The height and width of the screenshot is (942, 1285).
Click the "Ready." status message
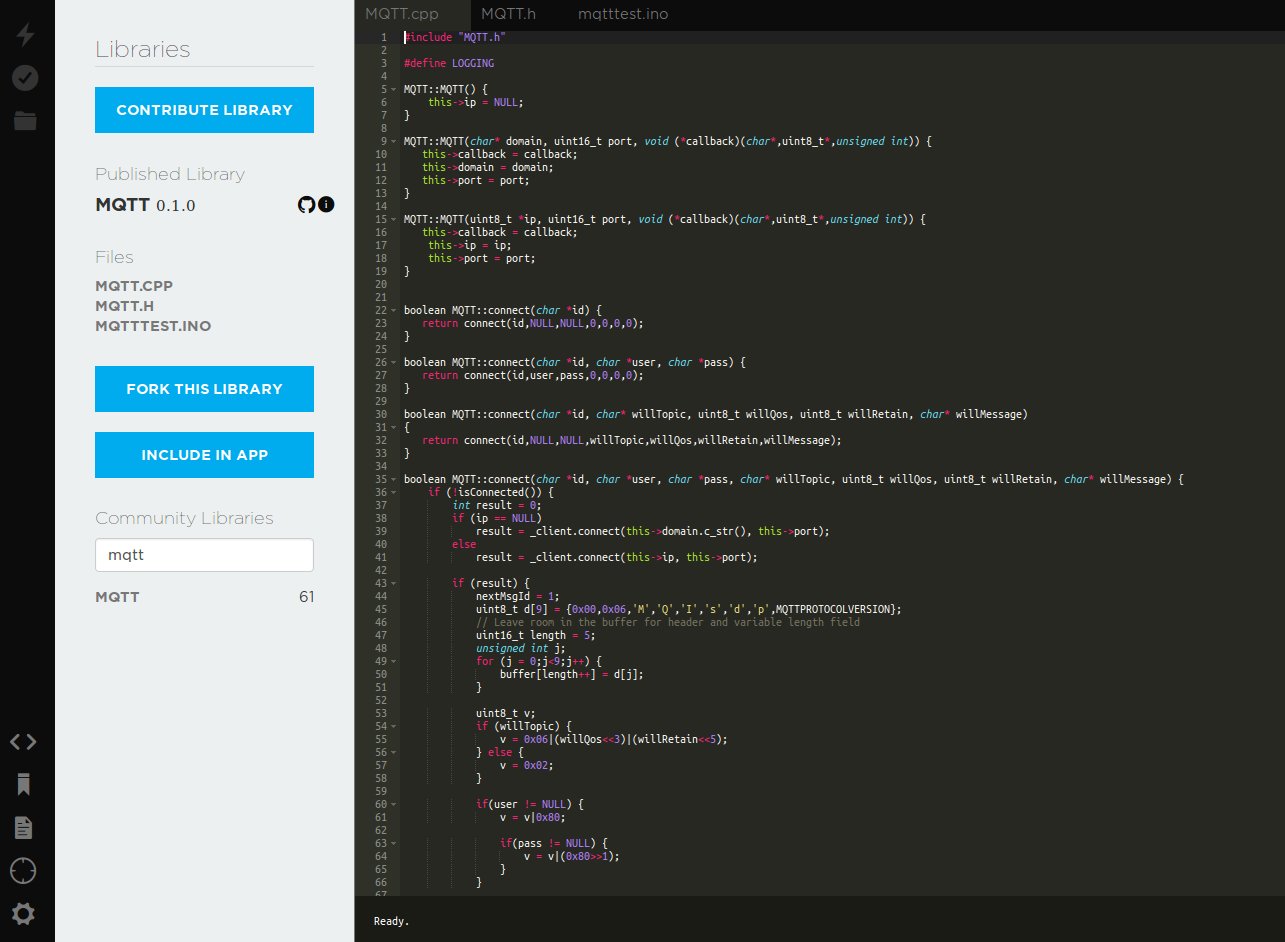pos(392,921)
